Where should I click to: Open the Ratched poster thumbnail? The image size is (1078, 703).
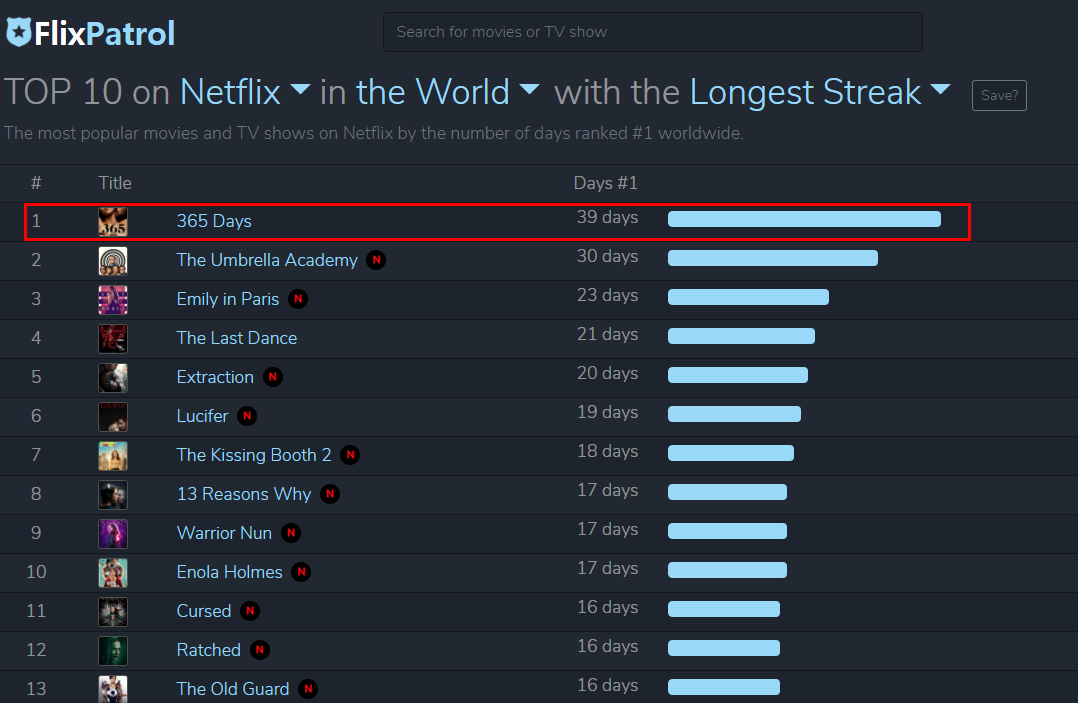point(113,651)
